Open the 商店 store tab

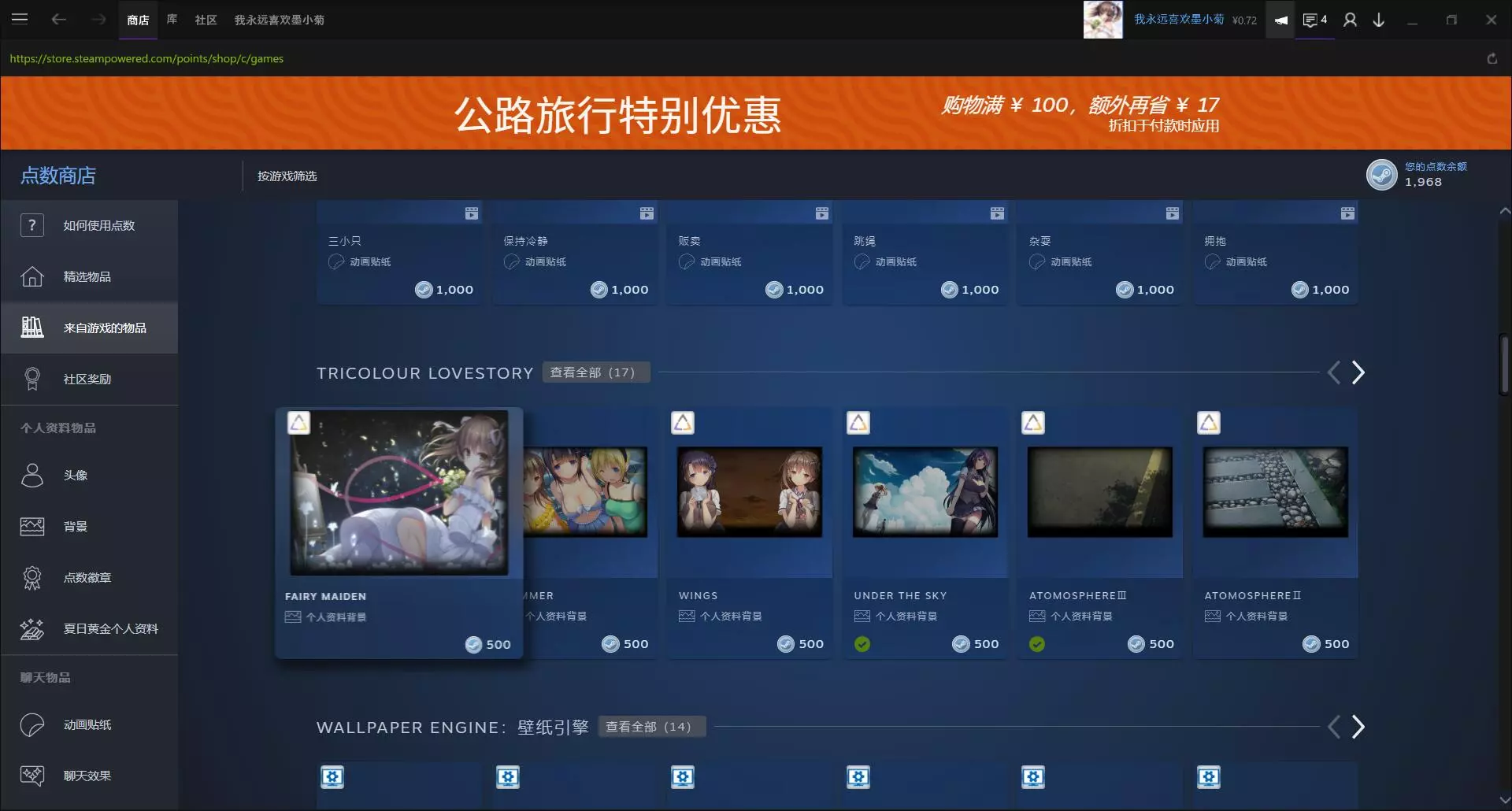pos(138,20)
